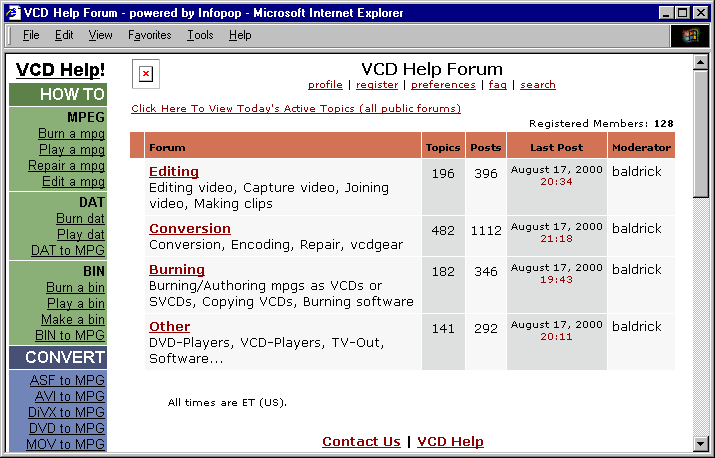
Task: Click the Other forum topics count 141
Action: point(443,329)
